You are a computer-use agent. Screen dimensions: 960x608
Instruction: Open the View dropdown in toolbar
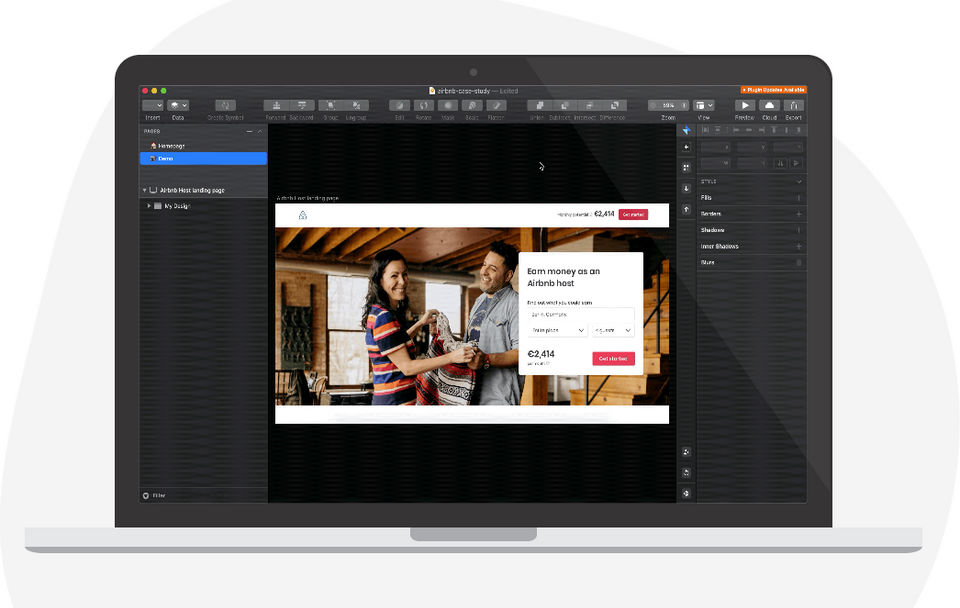(x=704, y=105)
